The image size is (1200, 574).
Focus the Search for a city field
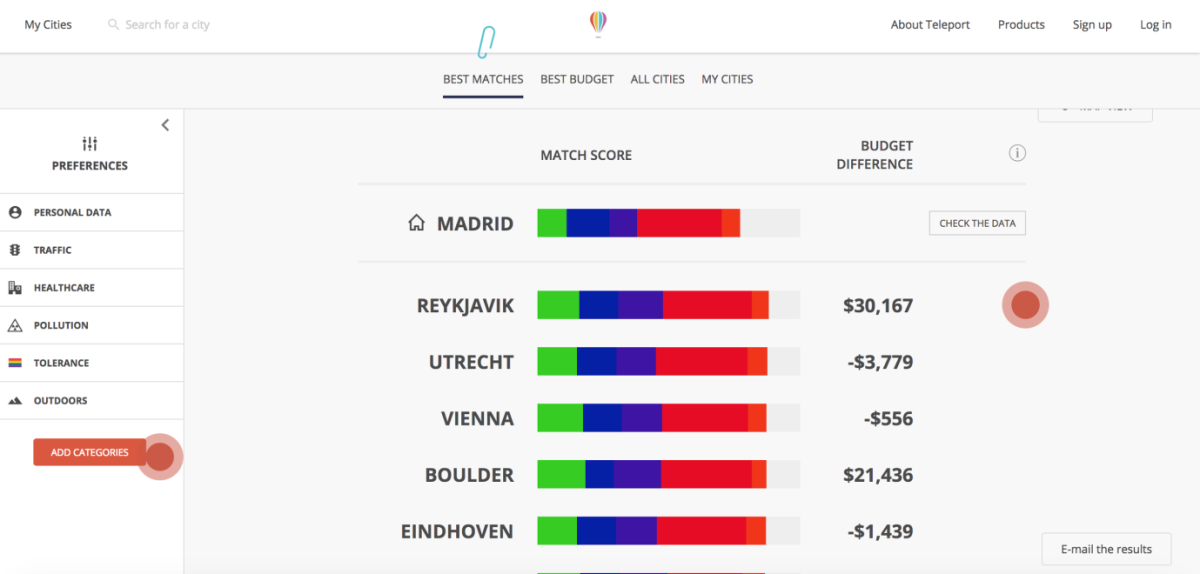tap(168, 25)
